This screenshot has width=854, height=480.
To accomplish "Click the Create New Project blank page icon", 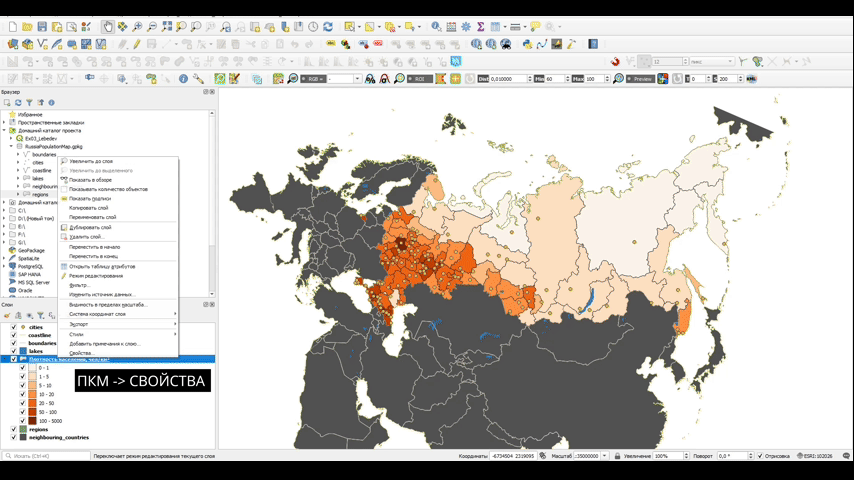I will (12, 27).
